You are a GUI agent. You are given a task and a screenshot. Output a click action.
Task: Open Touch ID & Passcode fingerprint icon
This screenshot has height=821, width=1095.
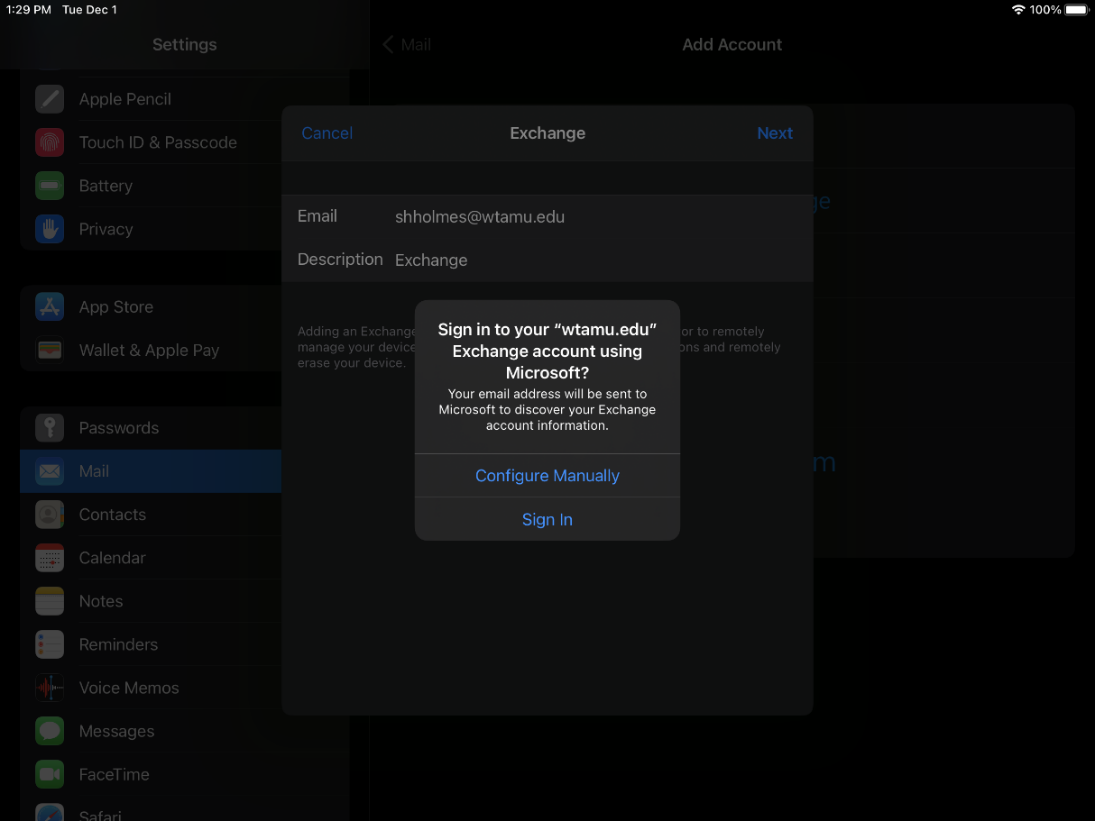pos(50,142)
